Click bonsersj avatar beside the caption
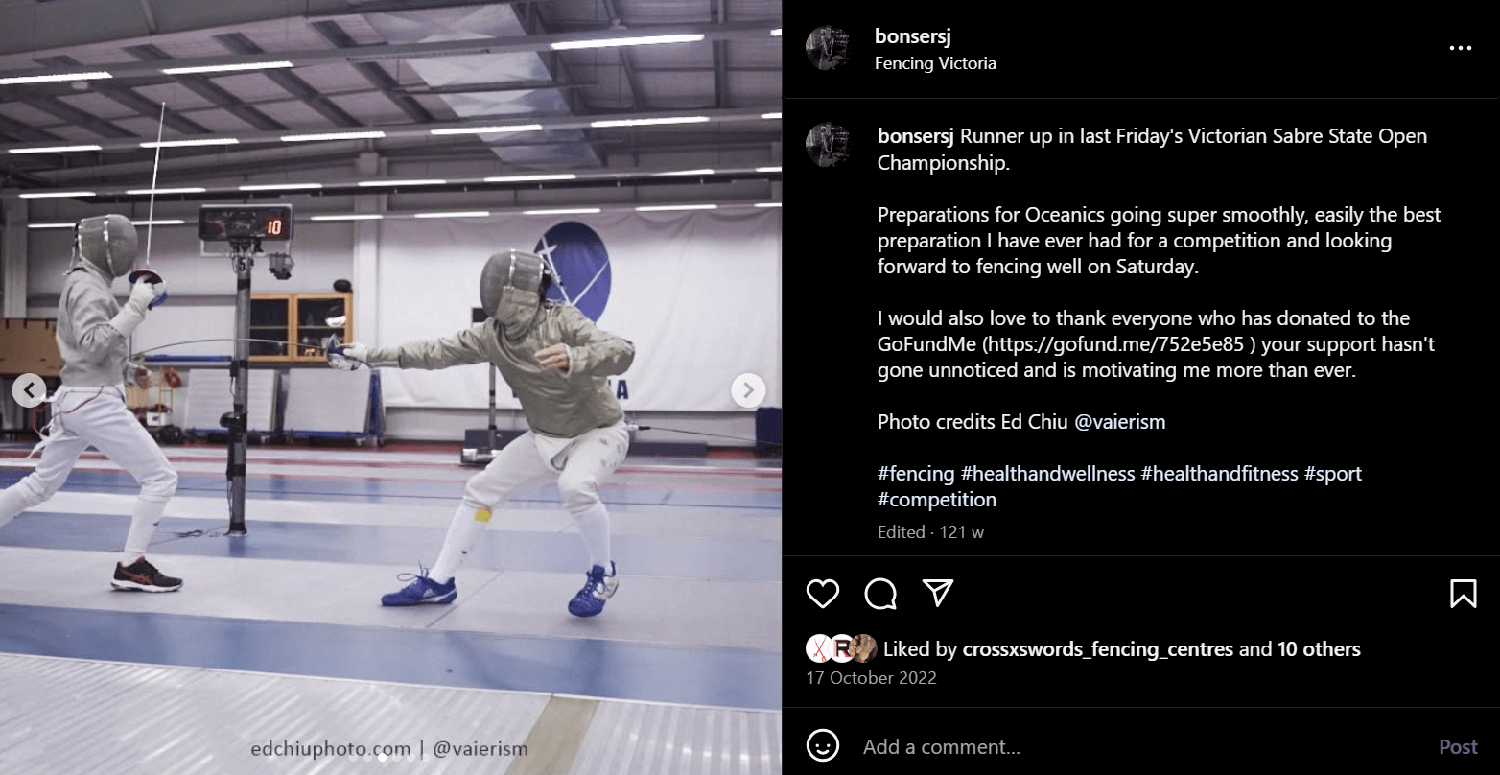Viewport: 1500px width, 775px height. click(x=828, y=146)
